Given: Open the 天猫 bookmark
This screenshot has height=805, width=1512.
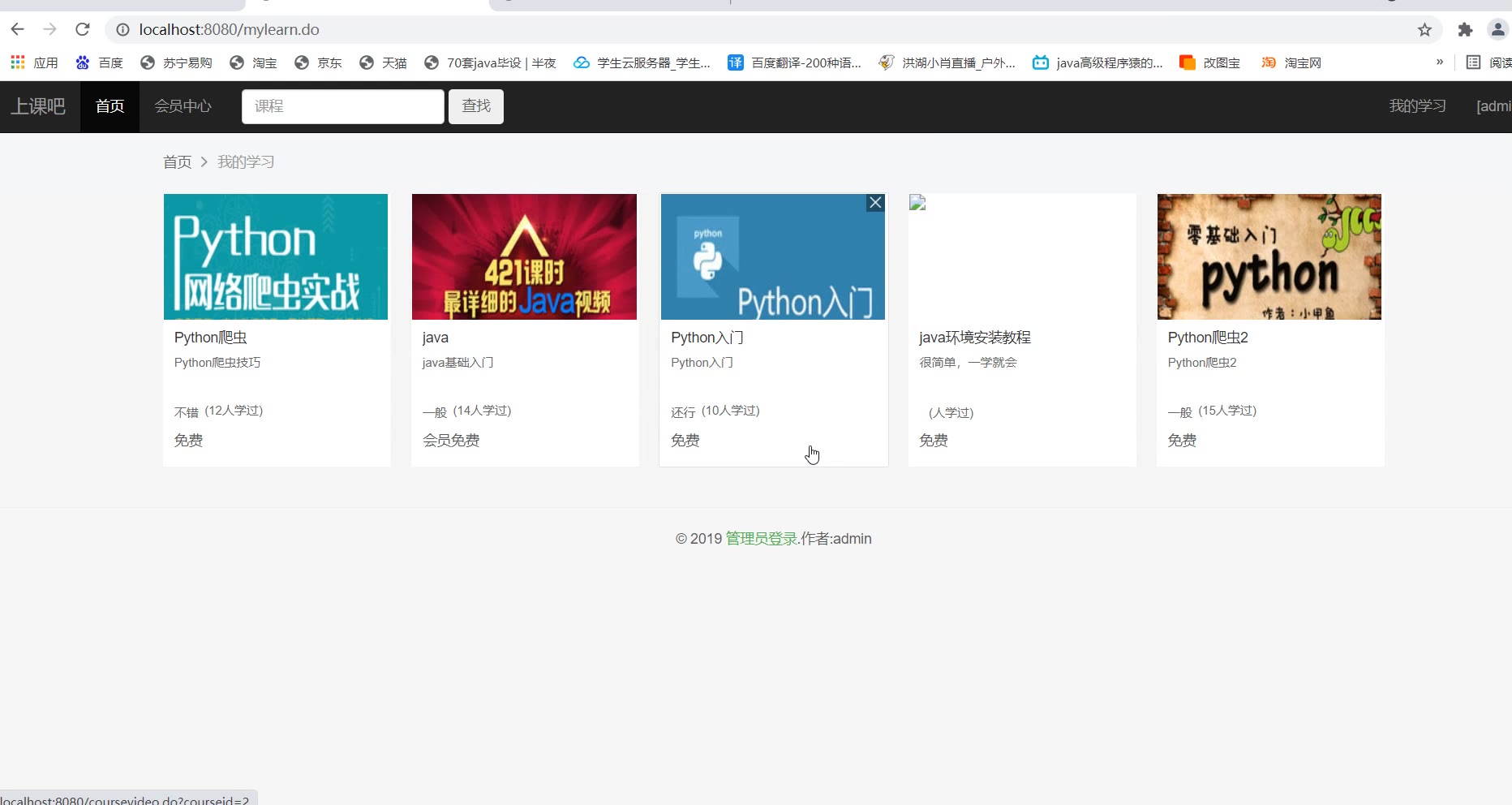Looking at the screenshot, I should pos(383,62).
